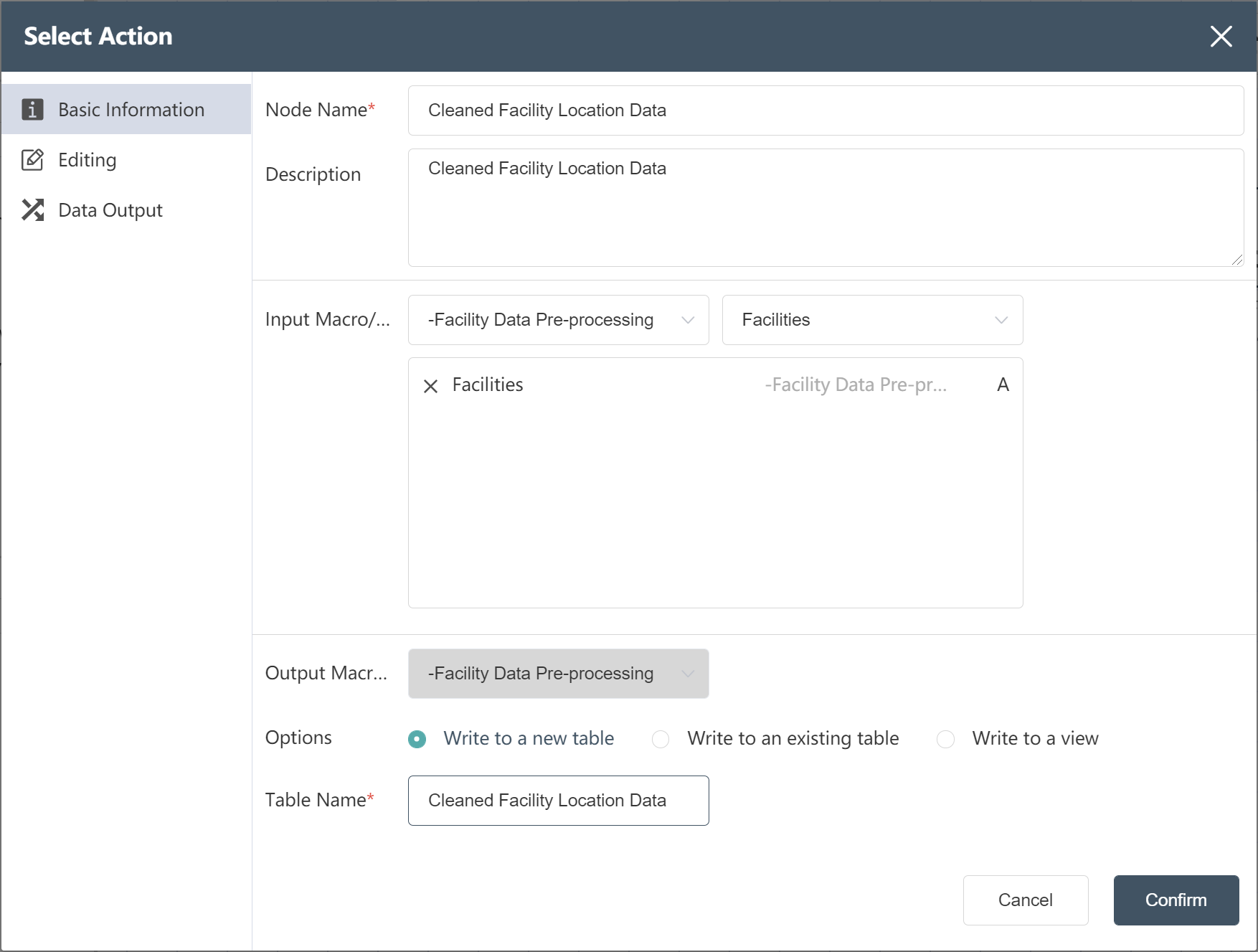Click the Output Macr... label
The image size is (1258, 952).
point(326,673)
